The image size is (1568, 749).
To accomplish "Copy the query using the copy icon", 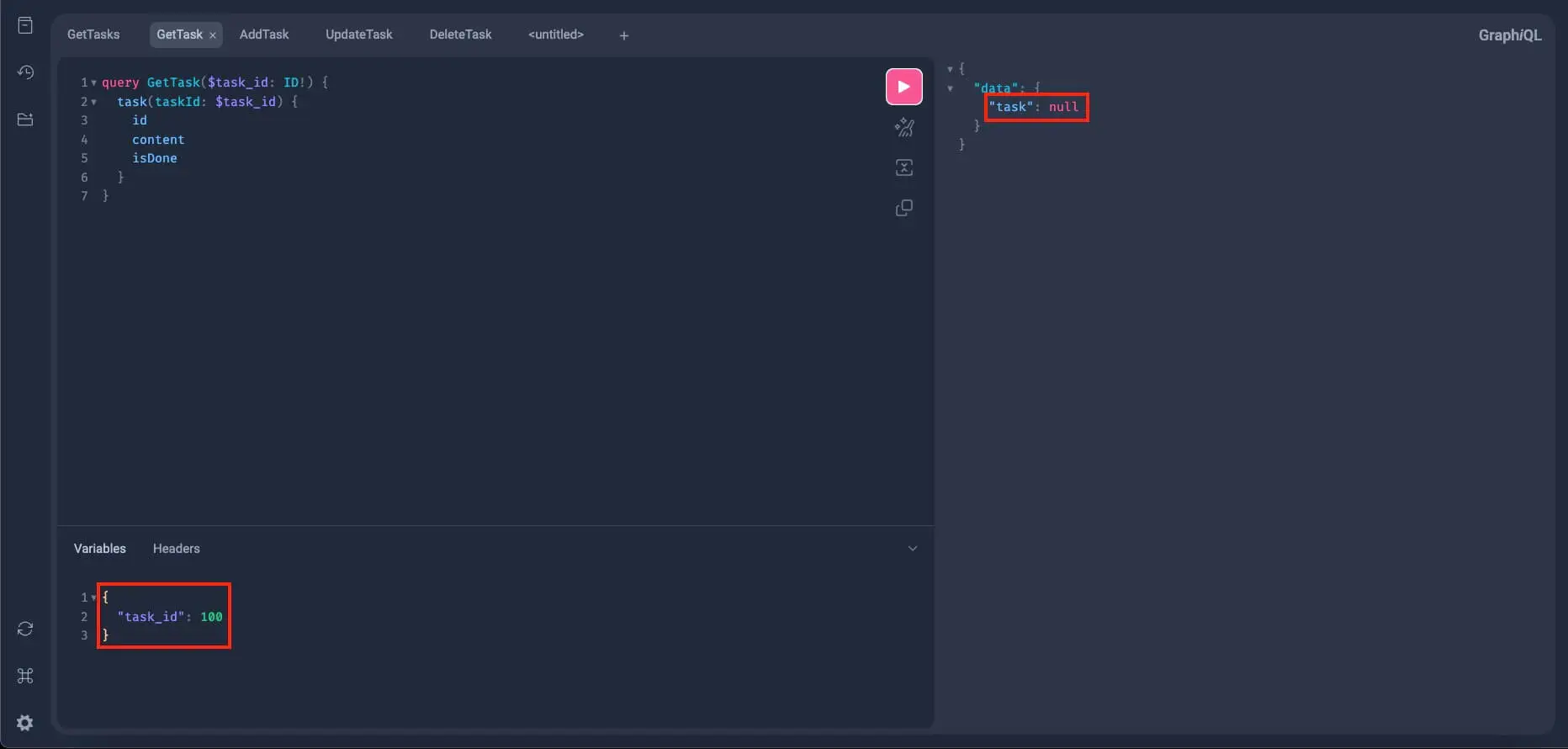I will pyautogui.click(x=903, y=208).
